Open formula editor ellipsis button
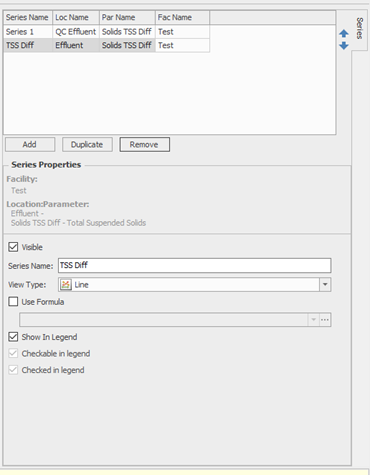This screenshot has height=475, width=370. point(325,320)
